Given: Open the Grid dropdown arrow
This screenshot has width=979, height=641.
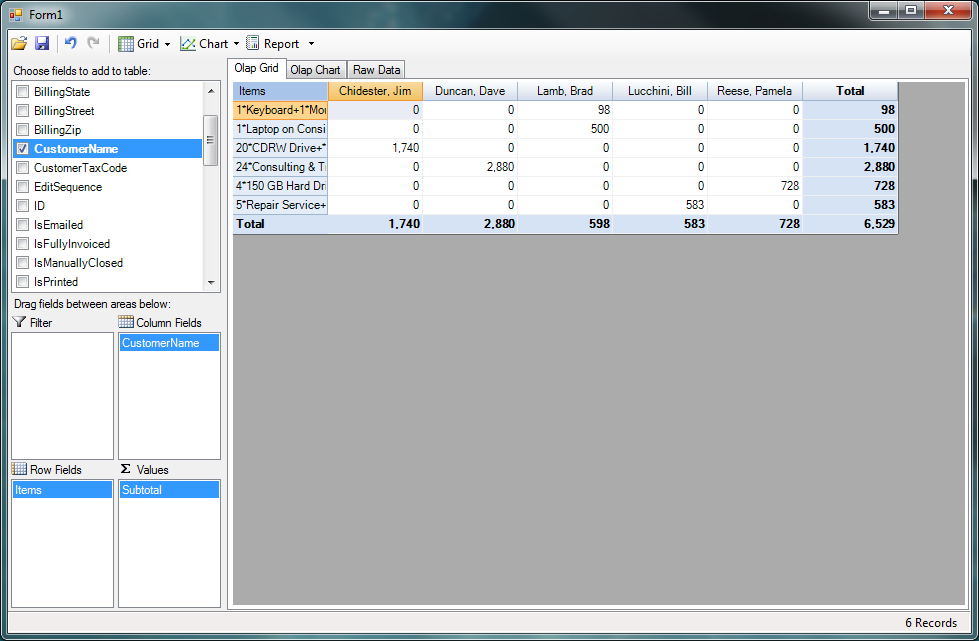Looking at the screenshot, I should point(167,44).
